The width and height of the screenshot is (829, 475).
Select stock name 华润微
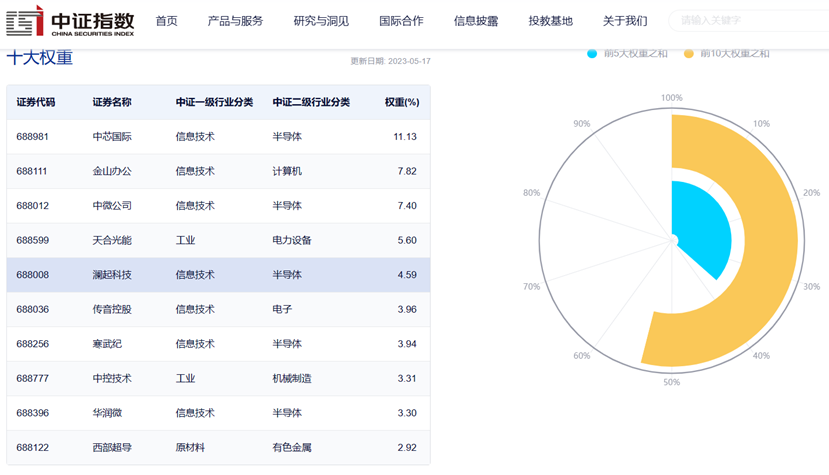coord(107,413)
